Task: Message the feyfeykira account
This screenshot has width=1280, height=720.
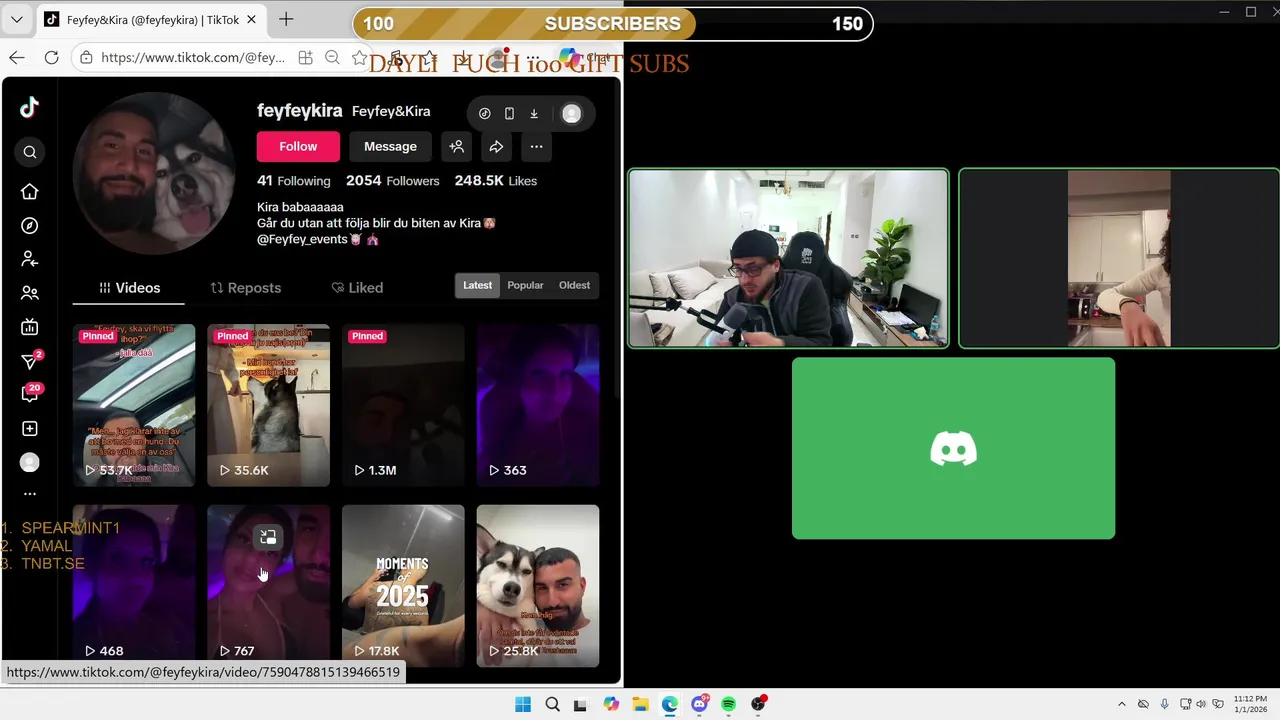Action: coord(390,146)
